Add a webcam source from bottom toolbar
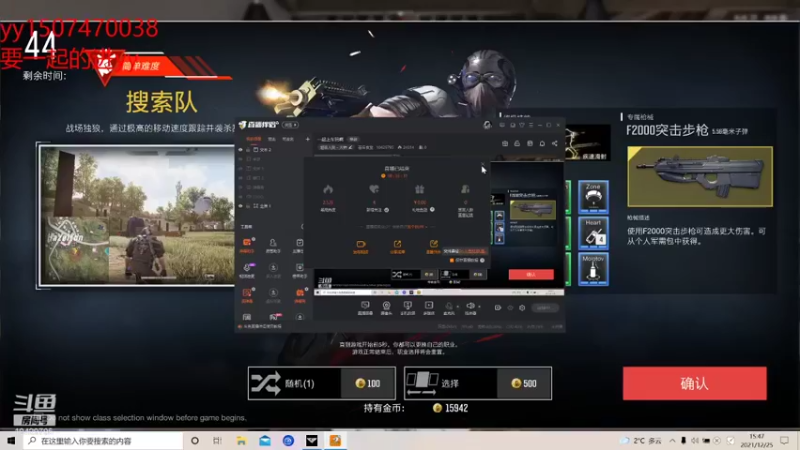Viewport: 800px width, 450px height. pyautogui.click(x=386, y=308)
